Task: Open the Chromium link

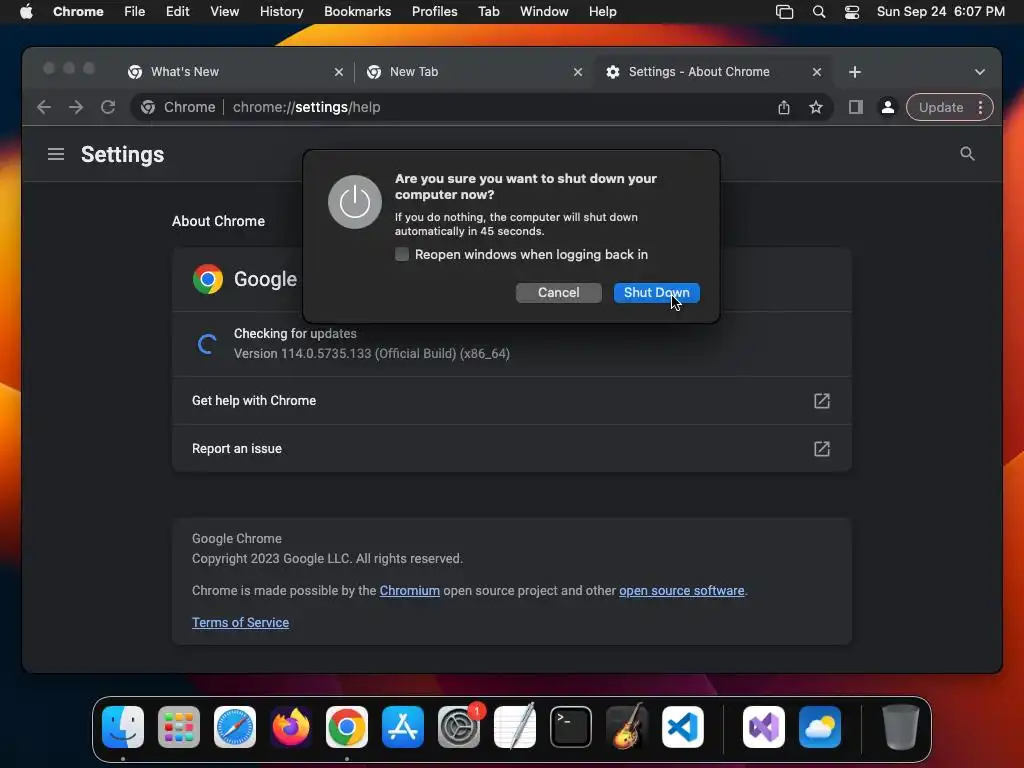Action: (x=409, y=590)
